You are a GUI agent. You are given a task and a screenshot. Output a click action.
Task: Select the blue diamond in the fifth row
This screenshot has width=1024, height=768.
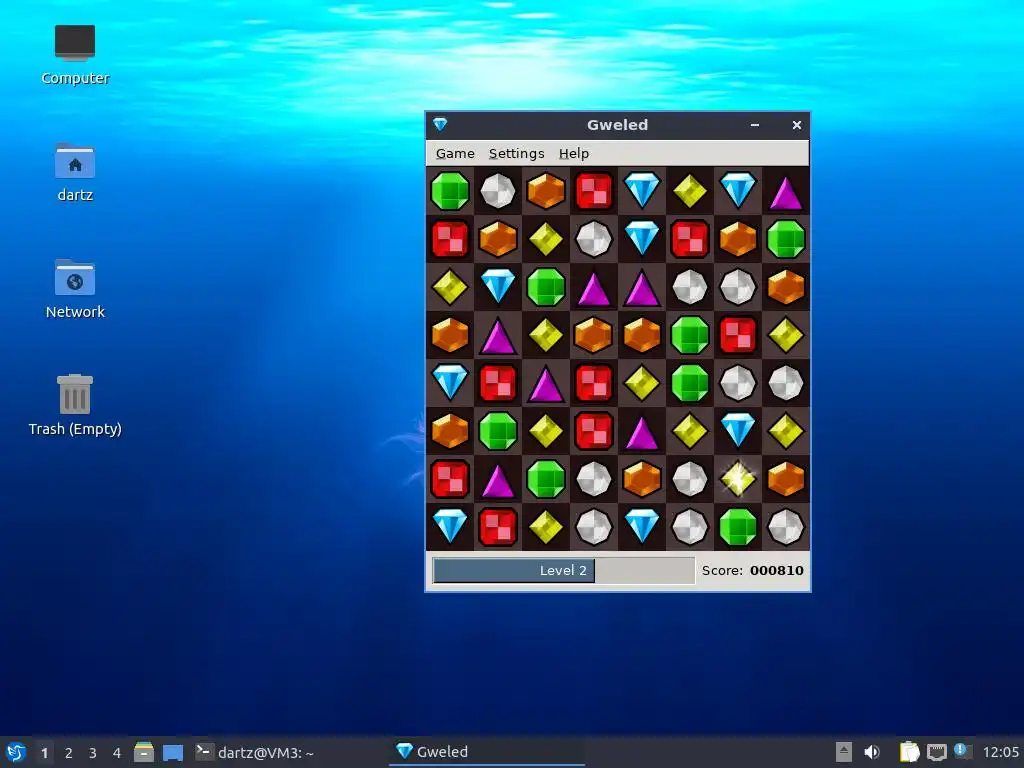point(450,382)
